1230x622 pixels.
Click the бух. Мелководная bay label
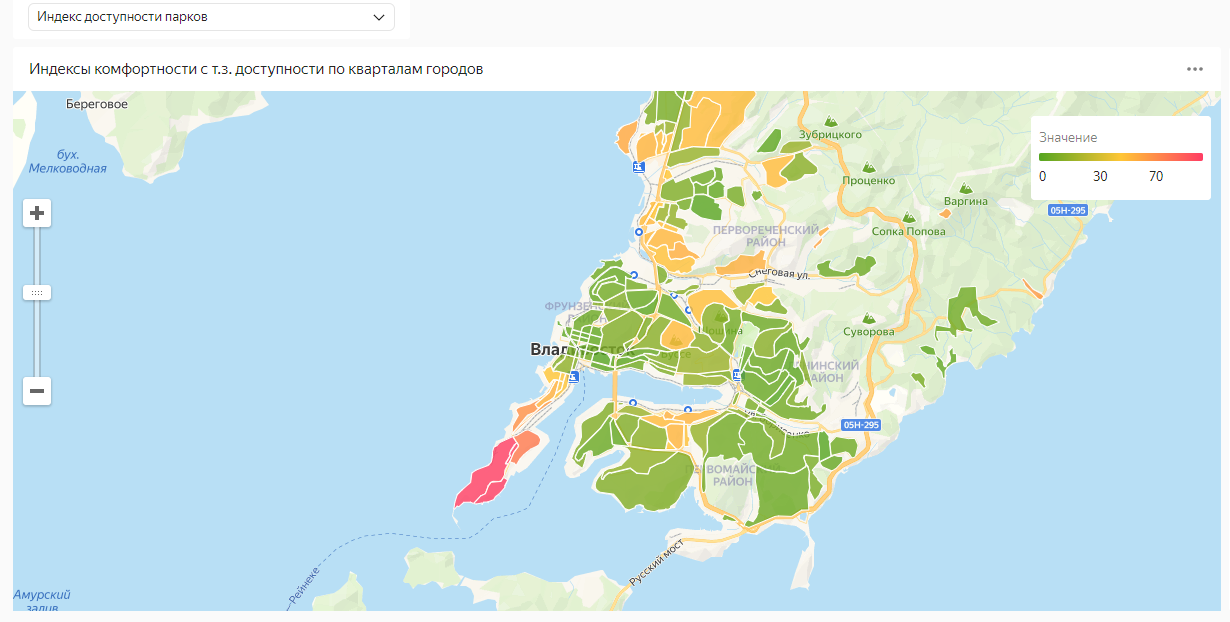pos(67,161)
